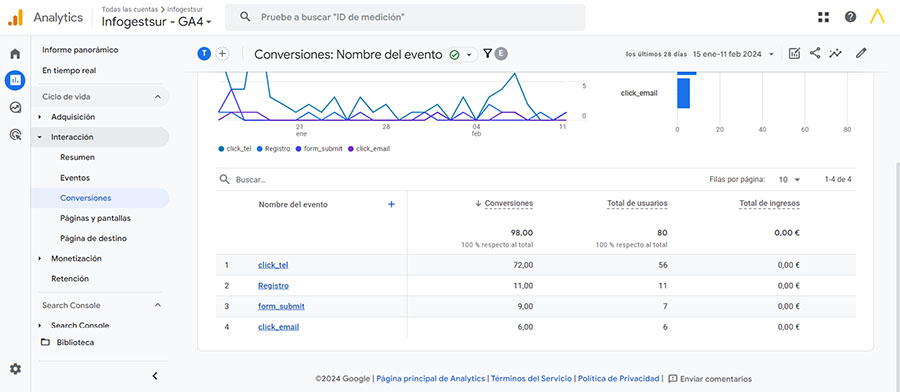Image resolution: width=900 pixels, height=392 pixels.
Task: Select Páginas y pantallas menu item
Action: click(95, 219)
